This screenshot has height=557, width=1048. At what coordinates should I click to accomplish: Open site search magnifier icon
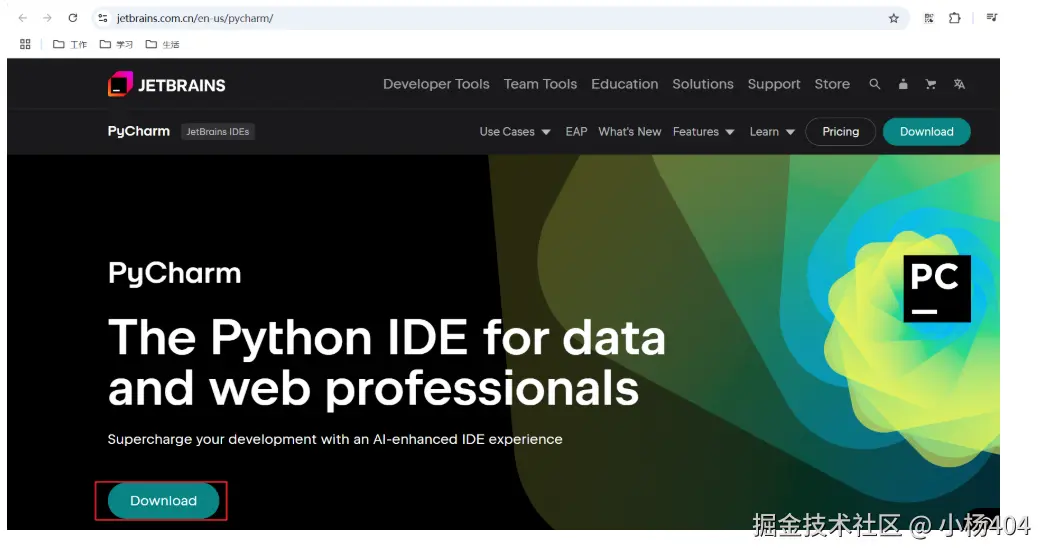(874, 84)
